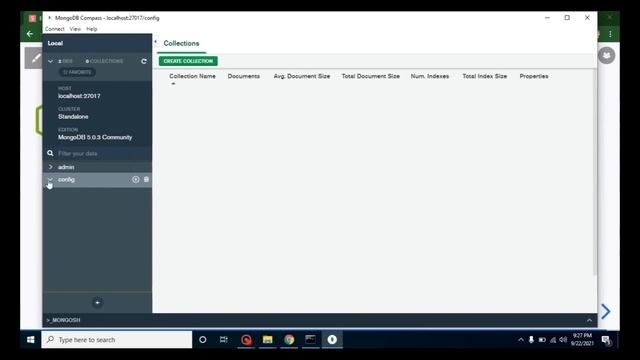Image resolution: width=640 pixels, height=360 pixels.
Task: Open Task View on taskbar
Action: click(x=224, y=340)
